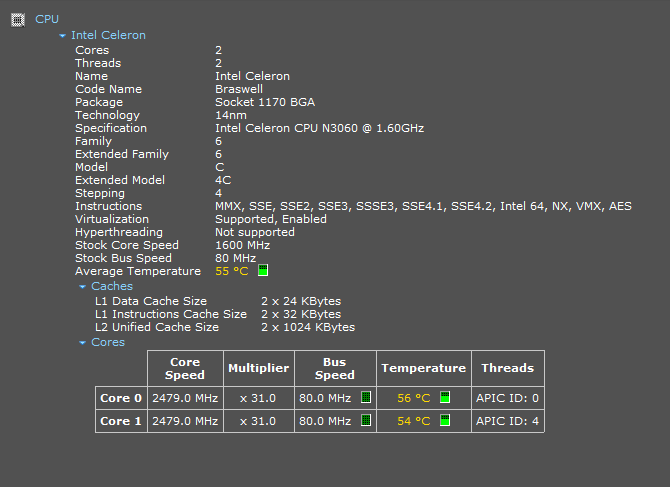The width and height of the screenshot is (670, 487).
Task: Click the Instructions list starting with MMX
Action: pyautogui.click(x=423, y=206)
